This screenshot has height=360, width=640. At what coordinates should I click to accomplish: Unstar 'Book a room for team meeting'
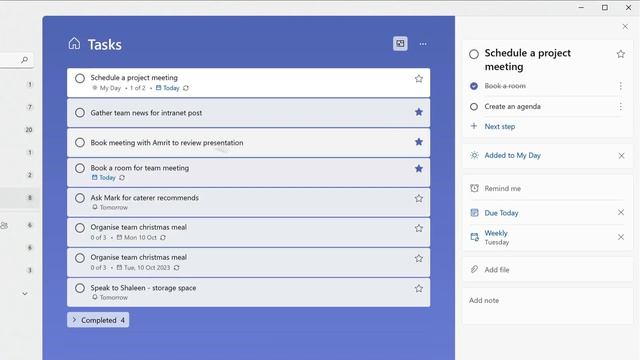[x=419, y=169]
